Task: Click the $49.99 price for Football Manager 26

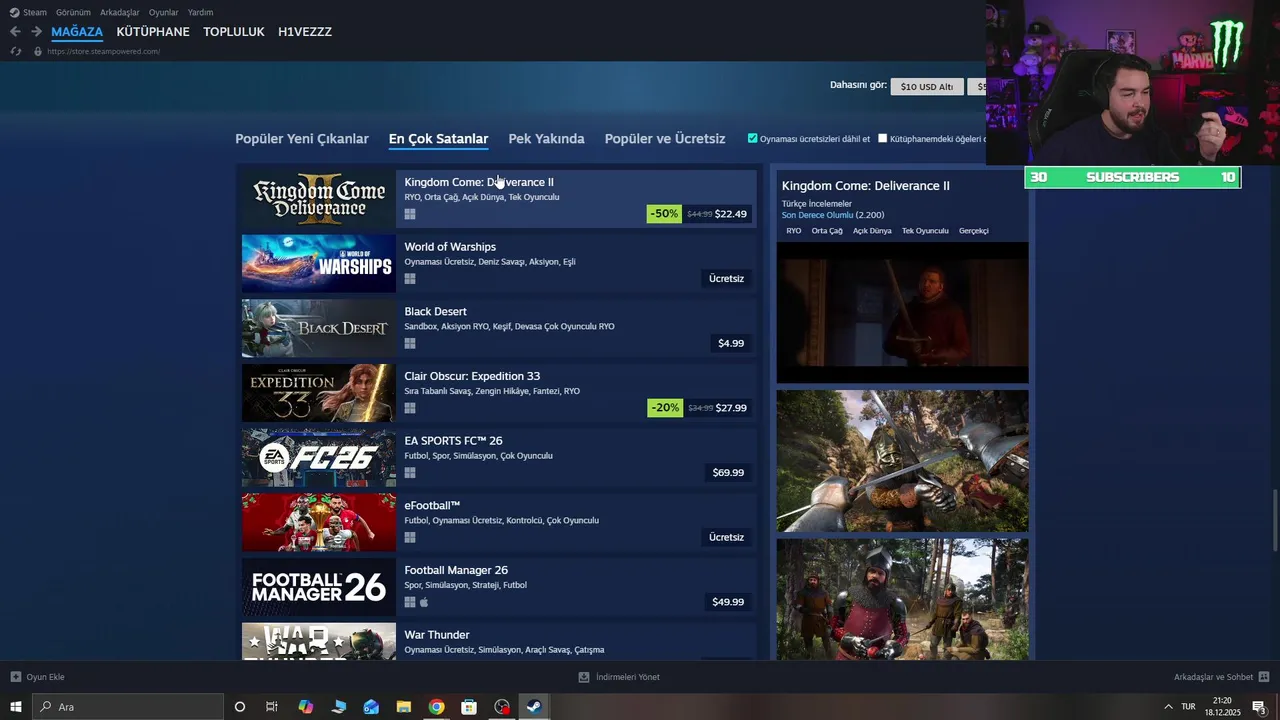Action: tap(728, 602)
